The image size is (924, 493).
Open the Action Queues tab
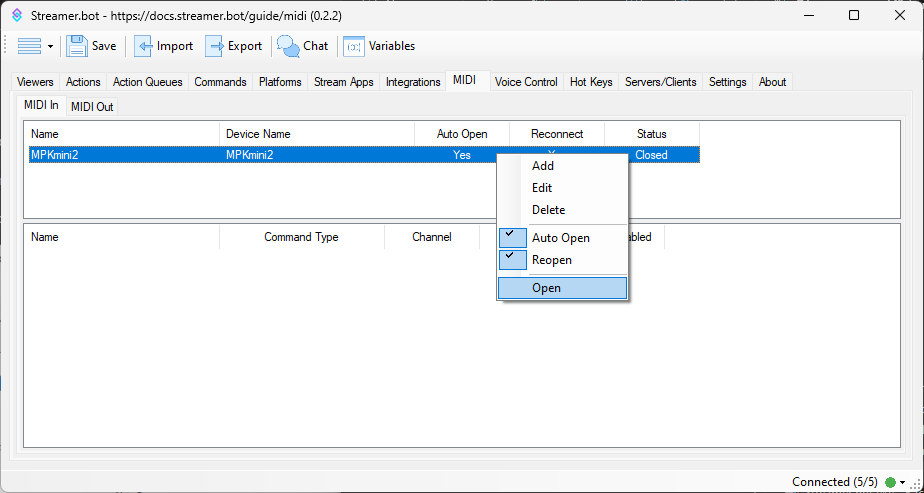pyautogui.click(x=147, y=82)
